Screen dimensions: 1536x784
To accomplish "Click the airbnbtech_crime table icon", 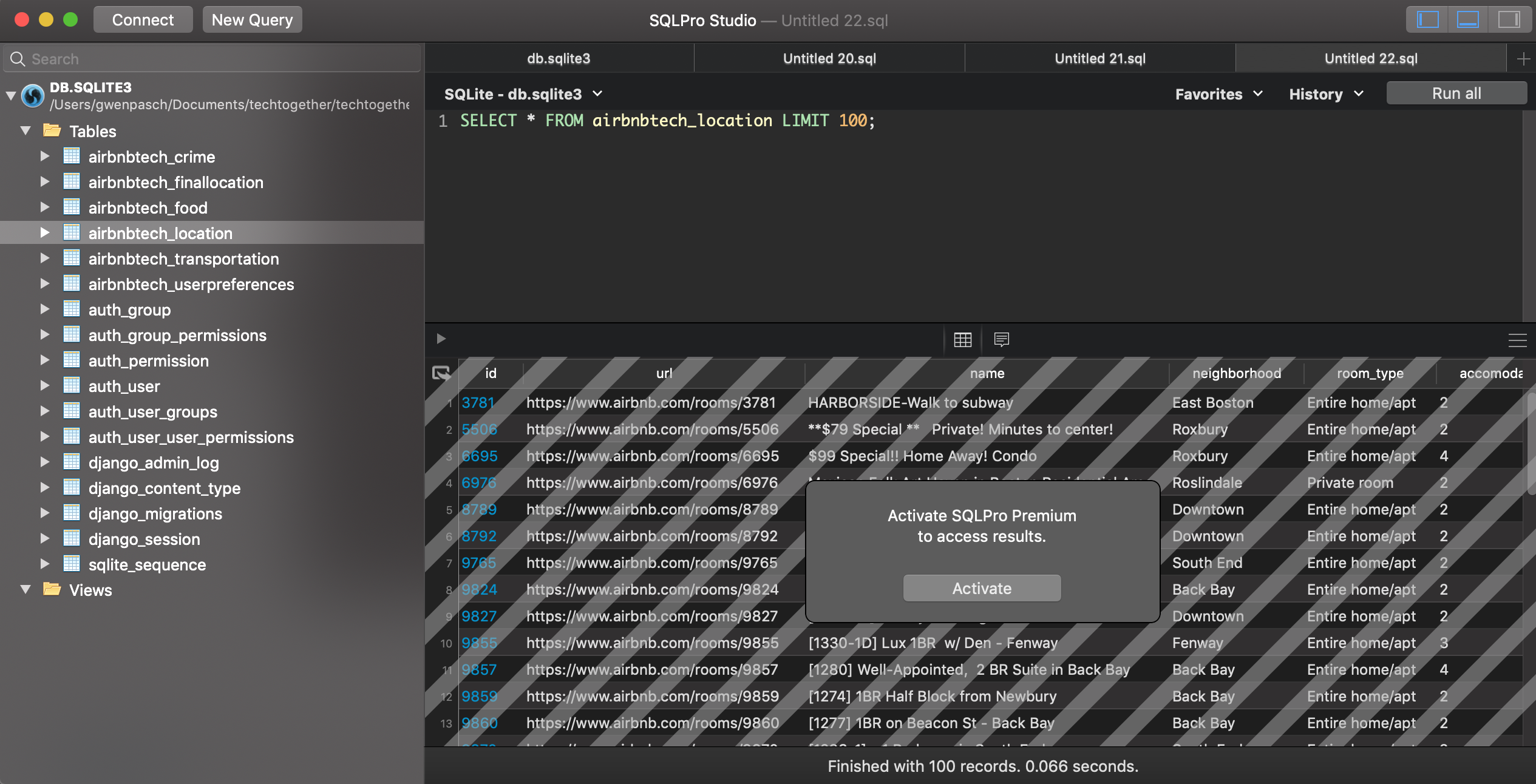I will point(72,157).
